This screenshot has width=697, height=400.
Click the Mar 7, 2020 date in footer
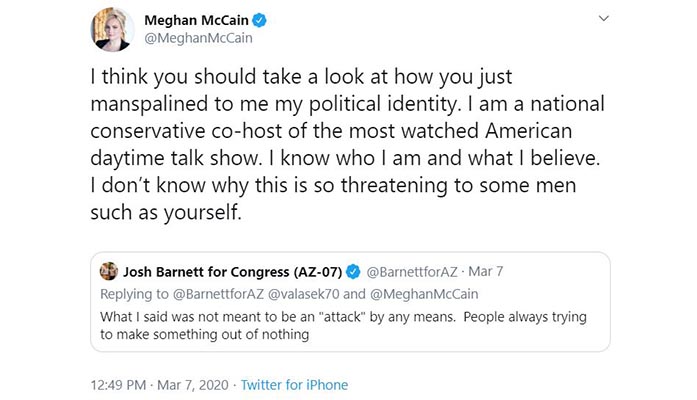tap(191, 383)
